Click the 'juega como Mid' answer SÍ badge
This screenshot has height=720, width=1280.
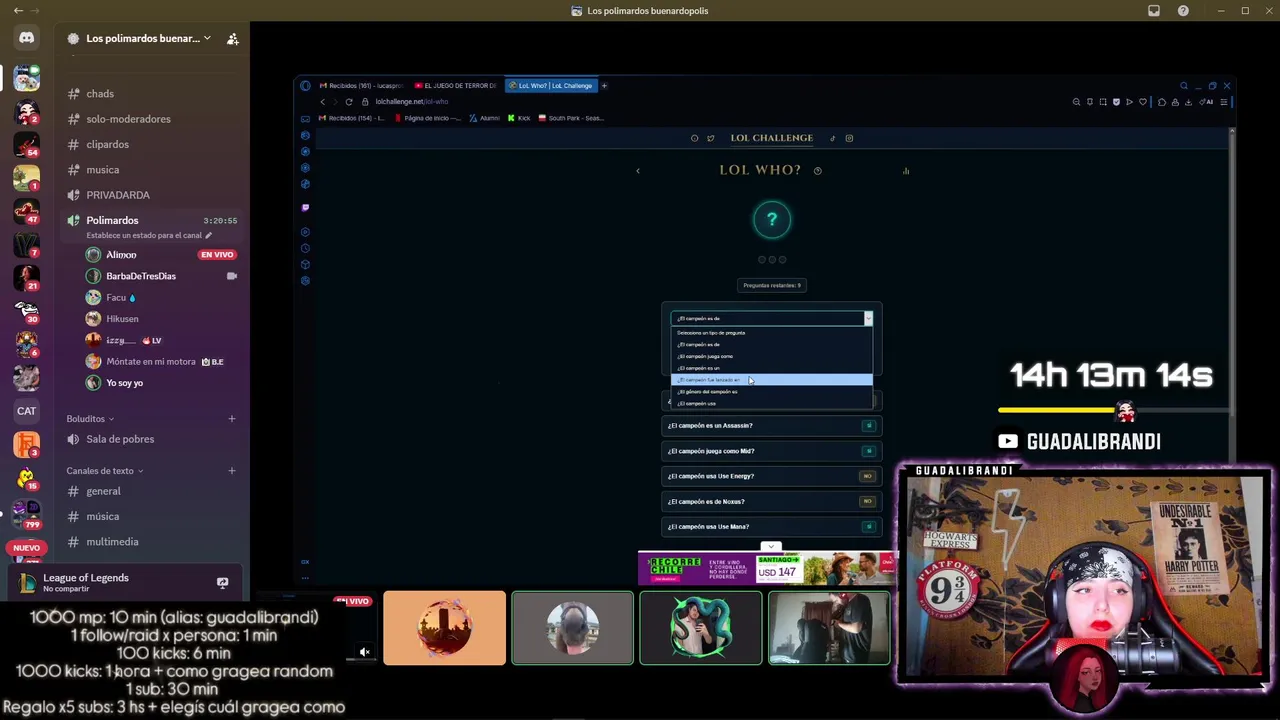click(x=868, y=451)
